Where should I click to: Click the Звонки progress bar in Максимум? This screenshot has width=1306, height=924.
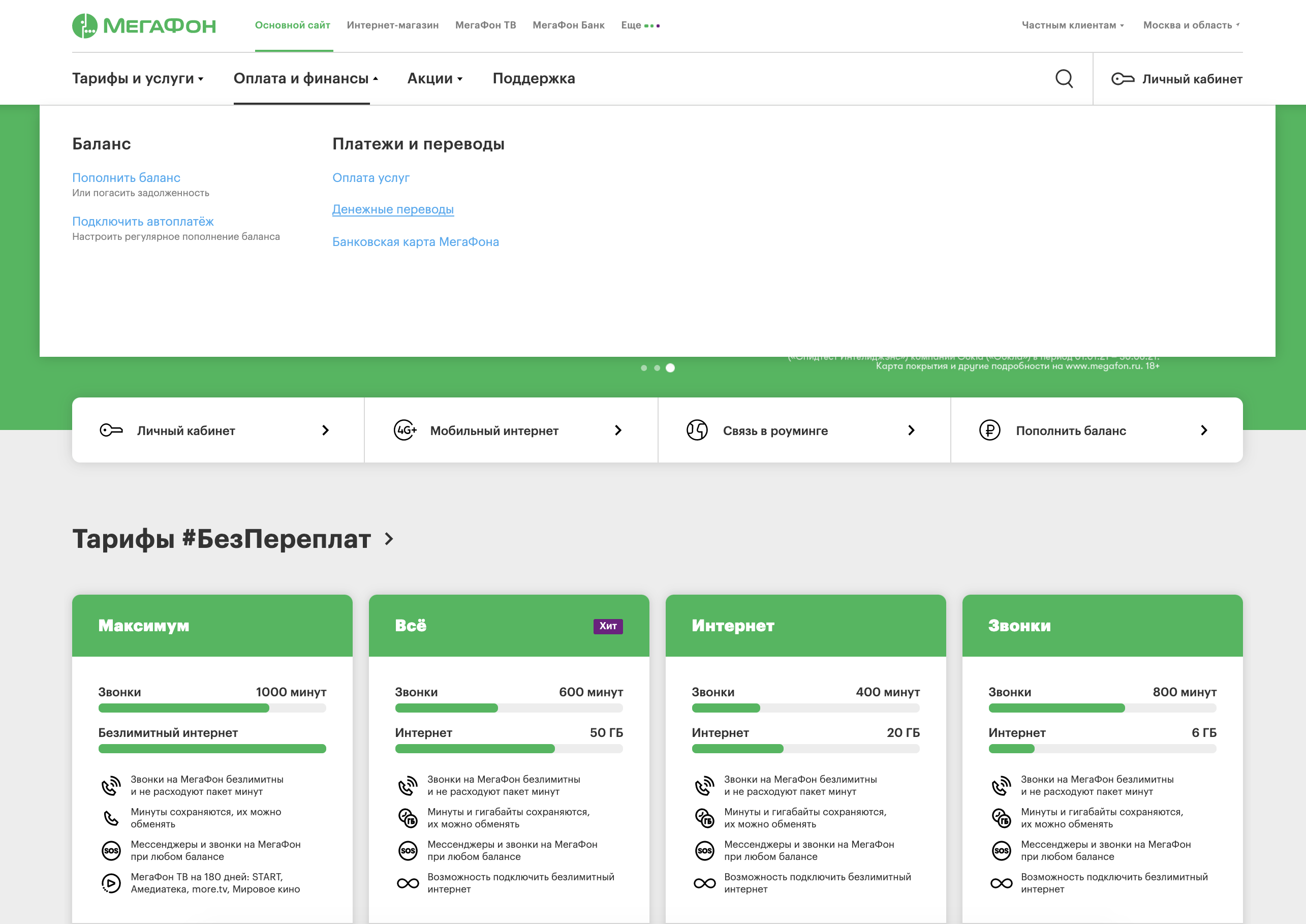211,709
